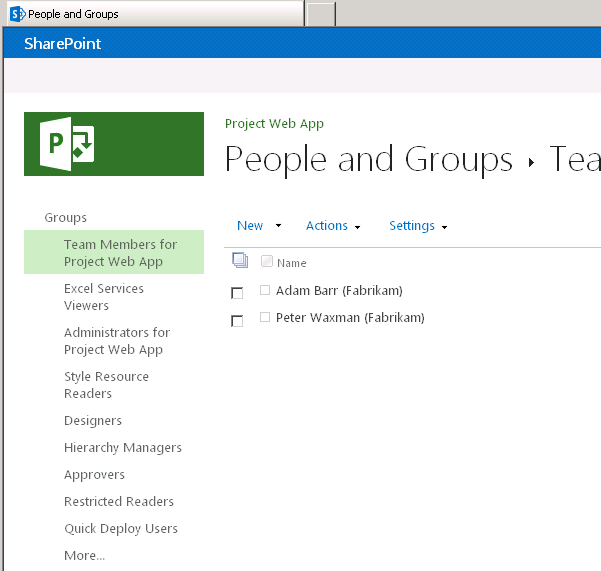
Task: Click the SharePoint link in top bar
Action: point(62,44)
